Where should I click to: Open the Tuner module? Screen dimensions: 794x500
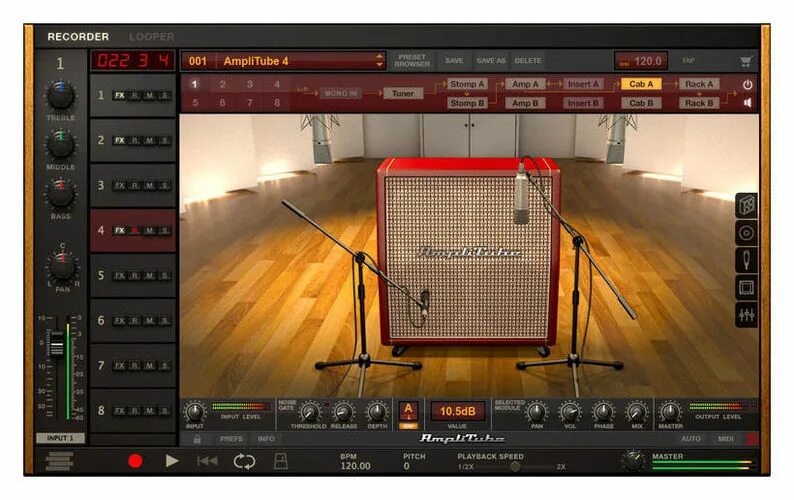coord(403,93)
